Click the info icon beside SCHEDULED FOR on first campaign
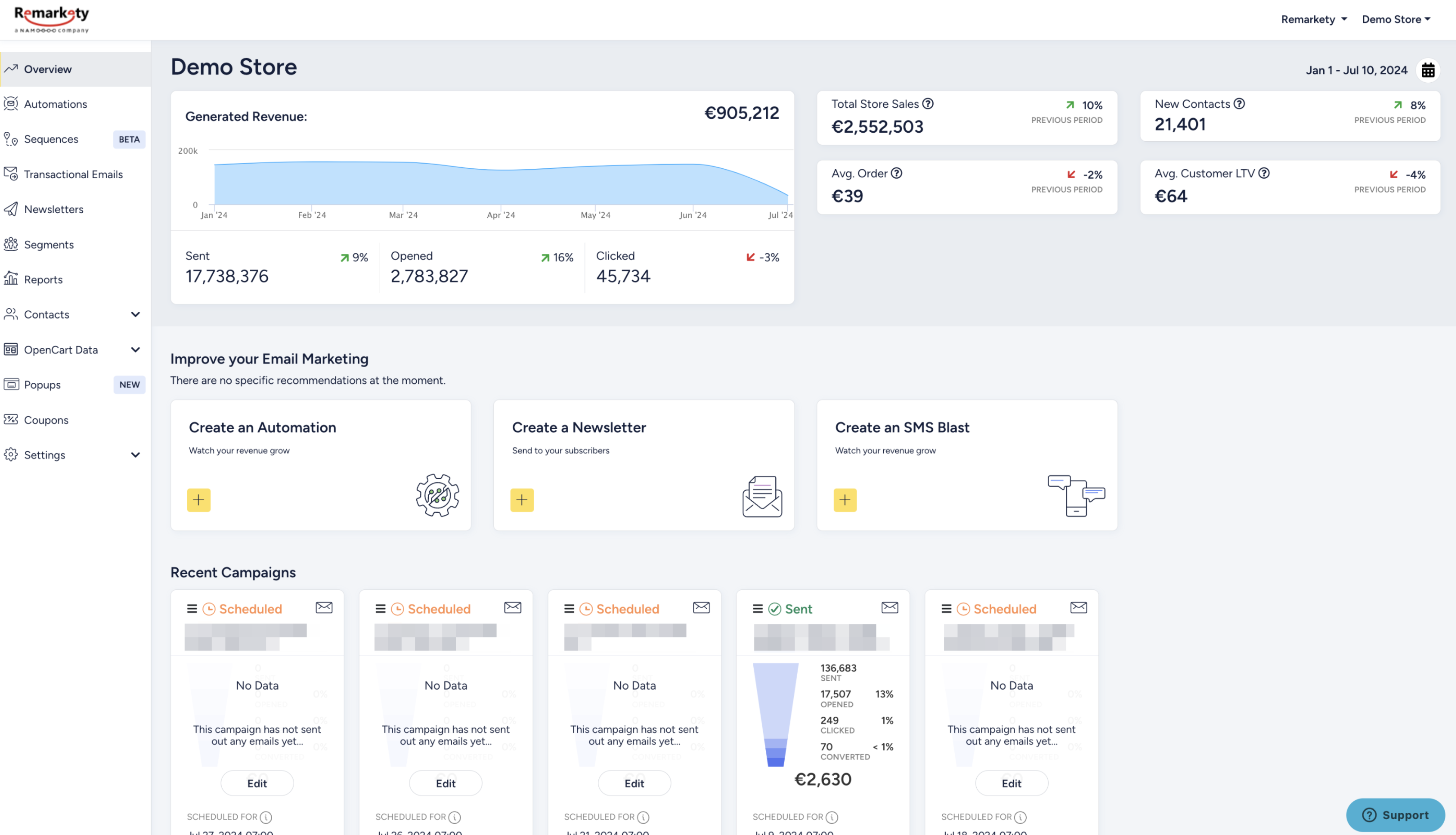 pyautogui.click(x=266, y=817)
